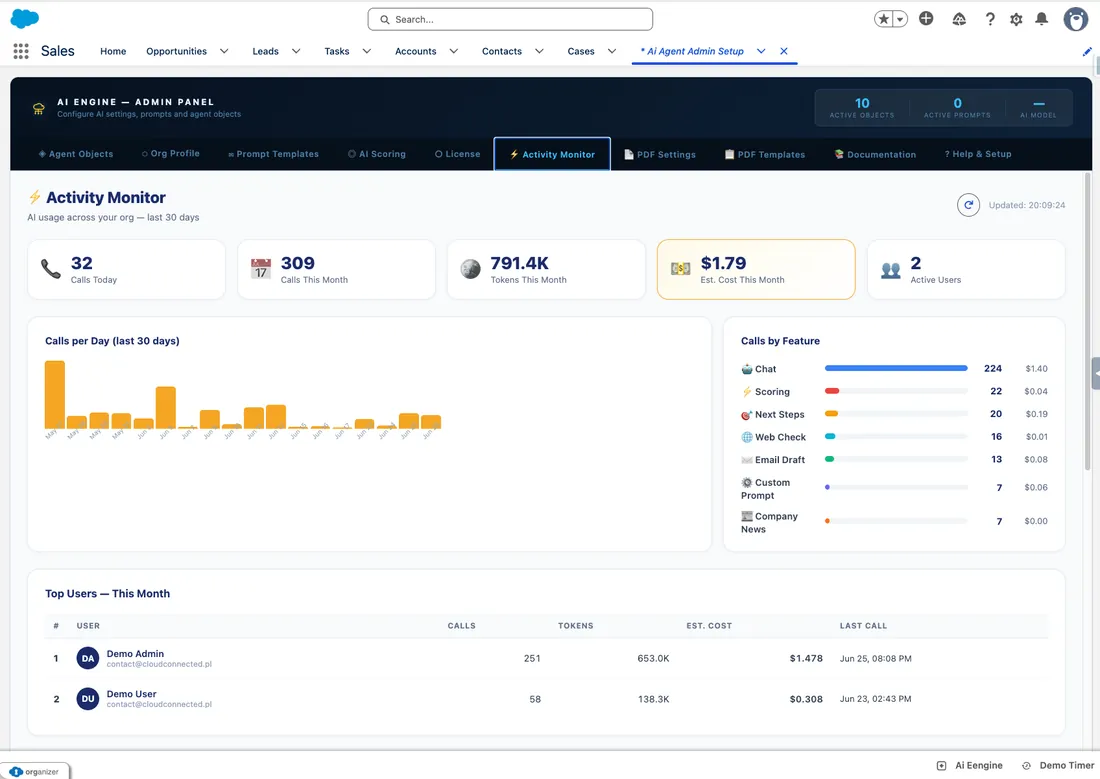
Task: Click the Web Check feature icon
Action: [x=746, y=437]
